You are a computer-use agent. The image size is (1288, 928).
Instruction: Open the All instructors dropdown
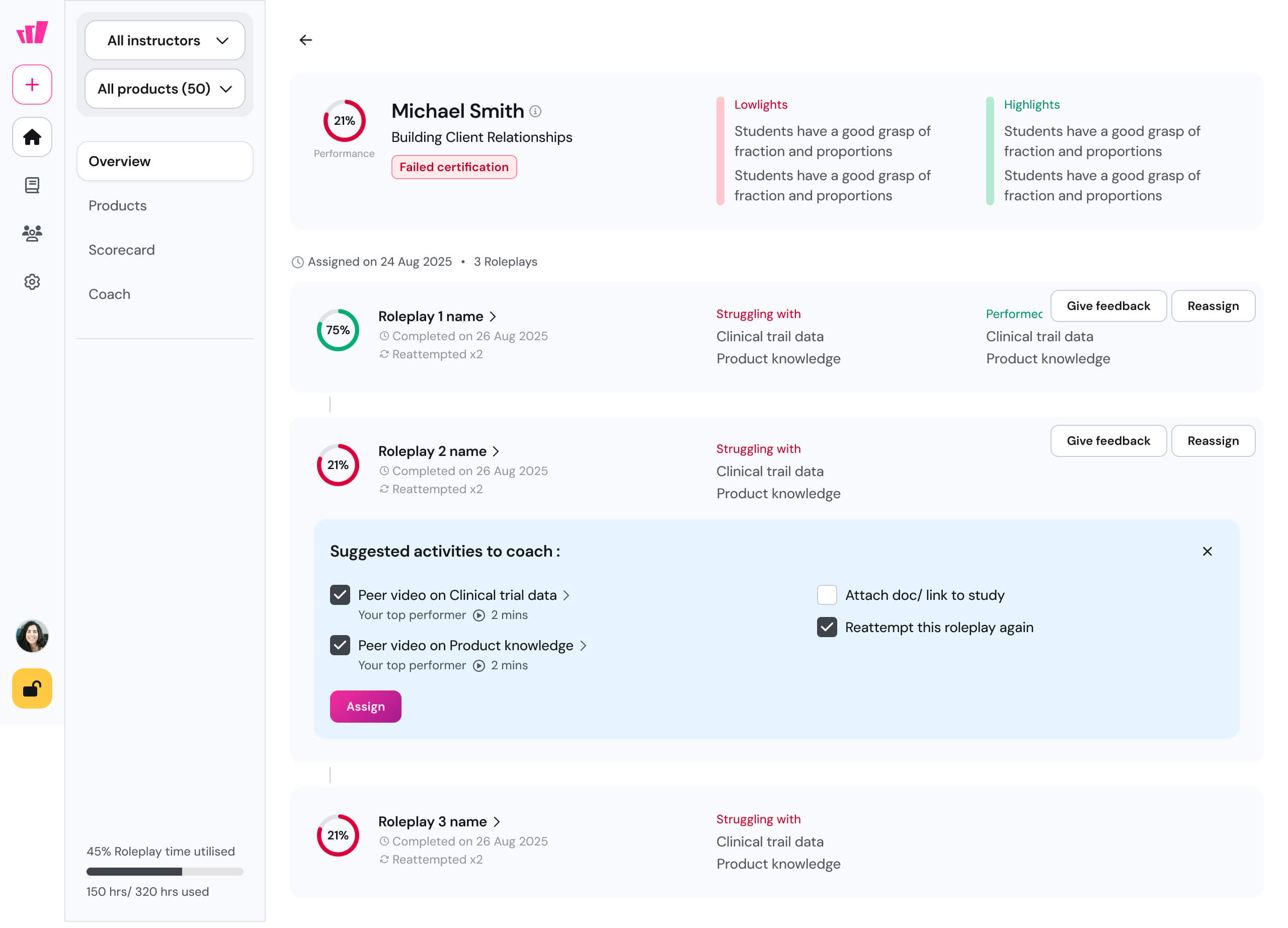pos(165,40)
